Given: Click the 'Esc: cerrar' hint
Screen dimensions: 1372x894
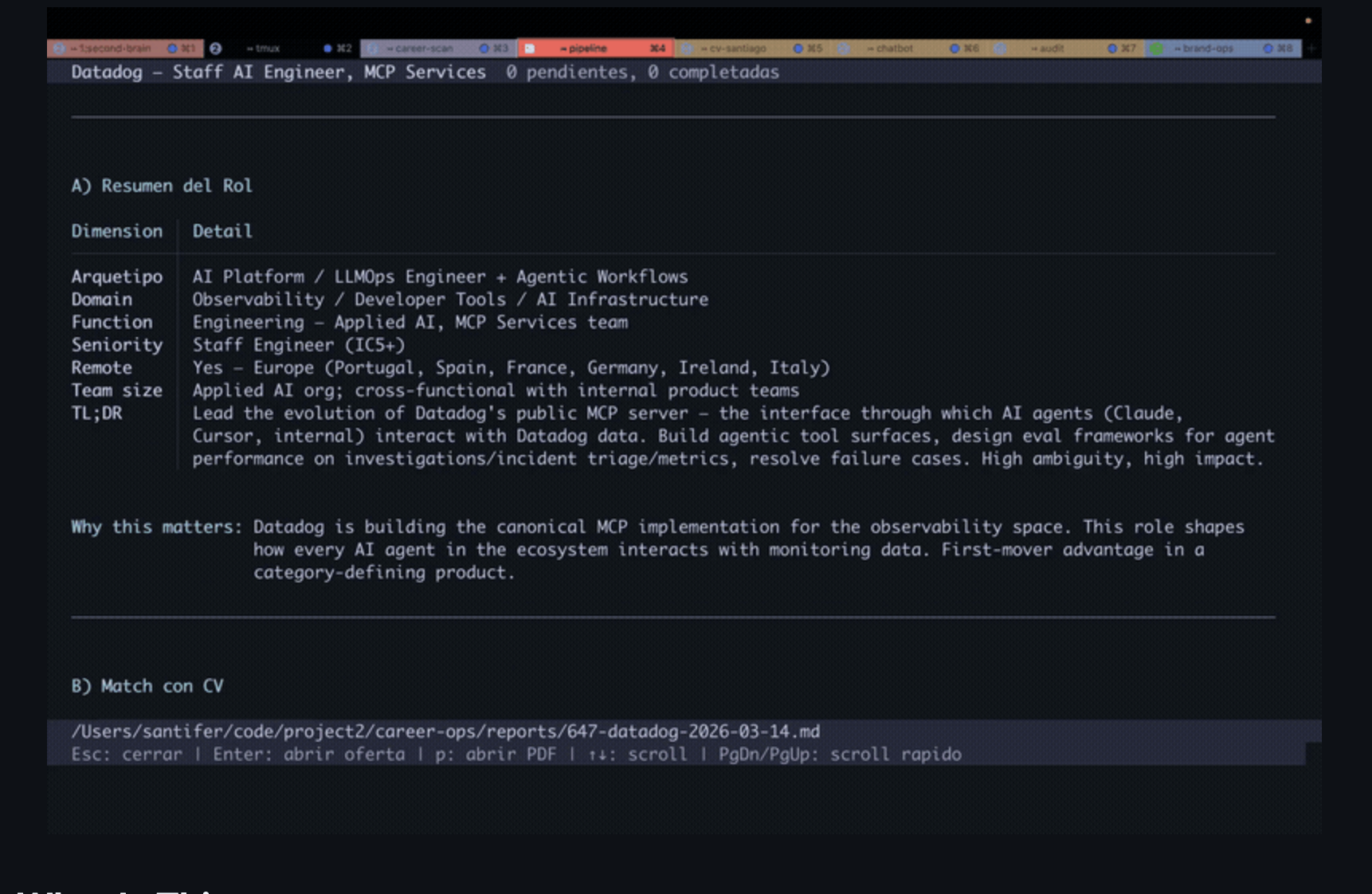Looking at the screenshot, I should [127, 755].
